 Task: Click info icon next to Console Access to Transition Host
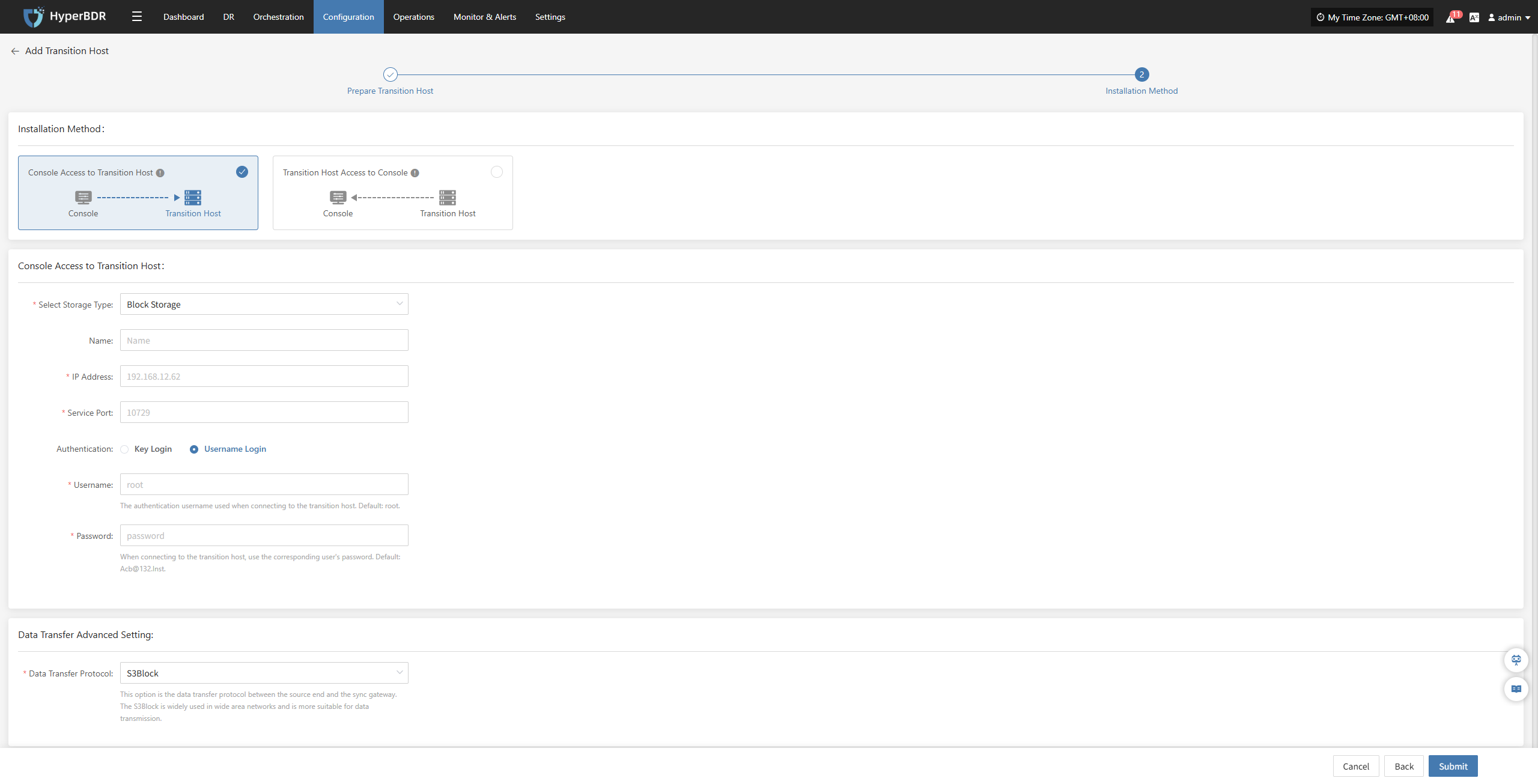pos(160,173)
